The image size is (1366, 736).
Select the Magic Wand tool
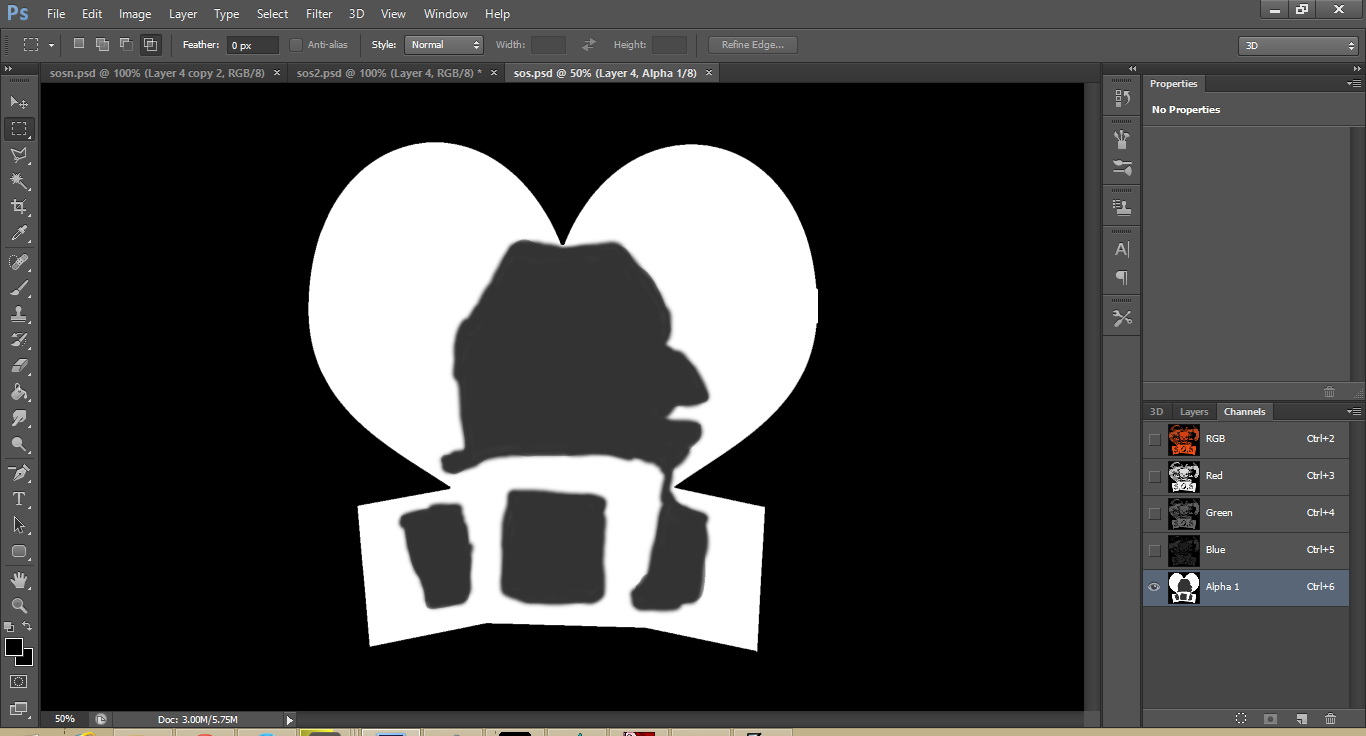point(19,181)
